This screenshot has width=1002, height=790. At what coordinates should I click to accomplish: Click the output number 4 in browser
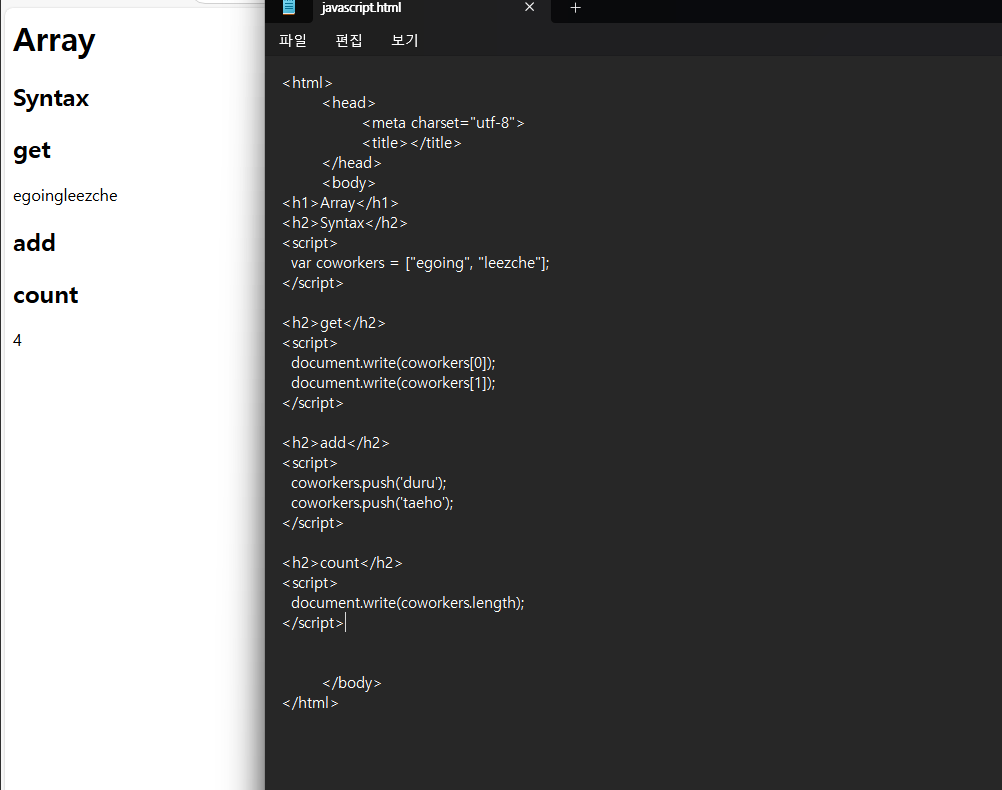pyautogui.click(x=17, y=340)
